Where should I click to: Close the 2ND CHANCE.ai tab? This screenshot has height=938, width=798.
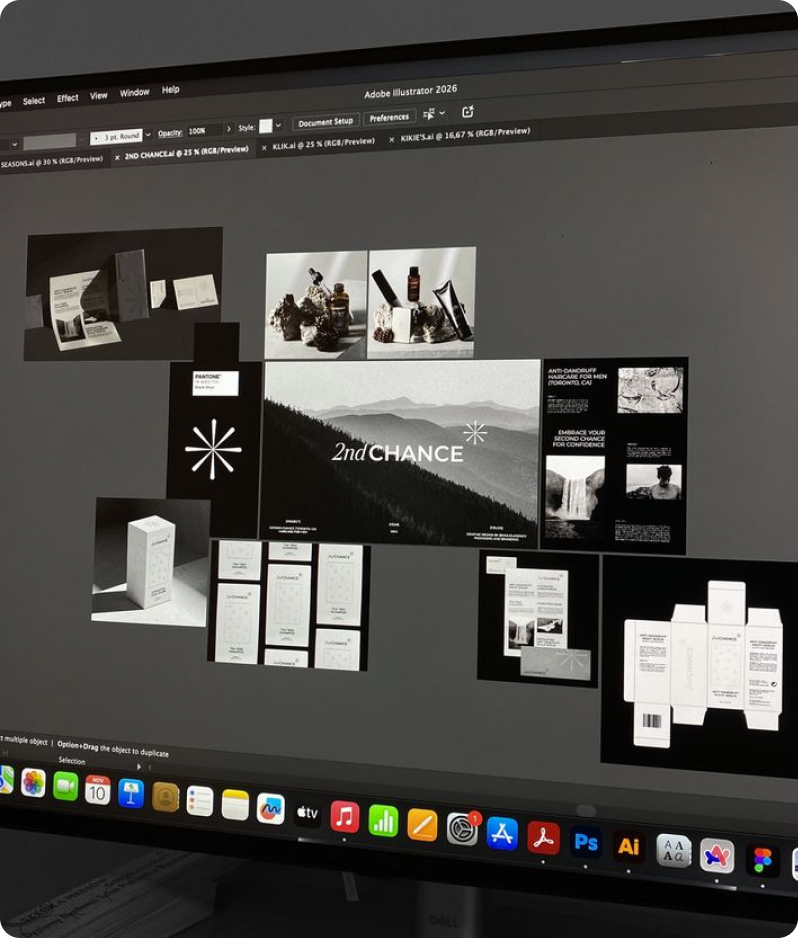[x=117, y=158]
